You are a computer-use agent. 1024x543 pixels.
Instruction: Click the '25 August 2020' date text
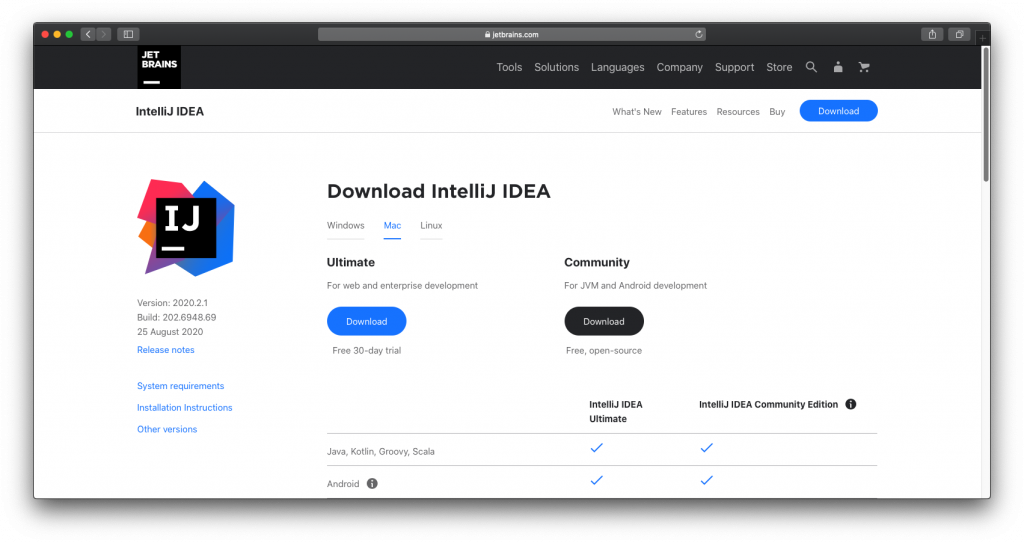point(170,332)
